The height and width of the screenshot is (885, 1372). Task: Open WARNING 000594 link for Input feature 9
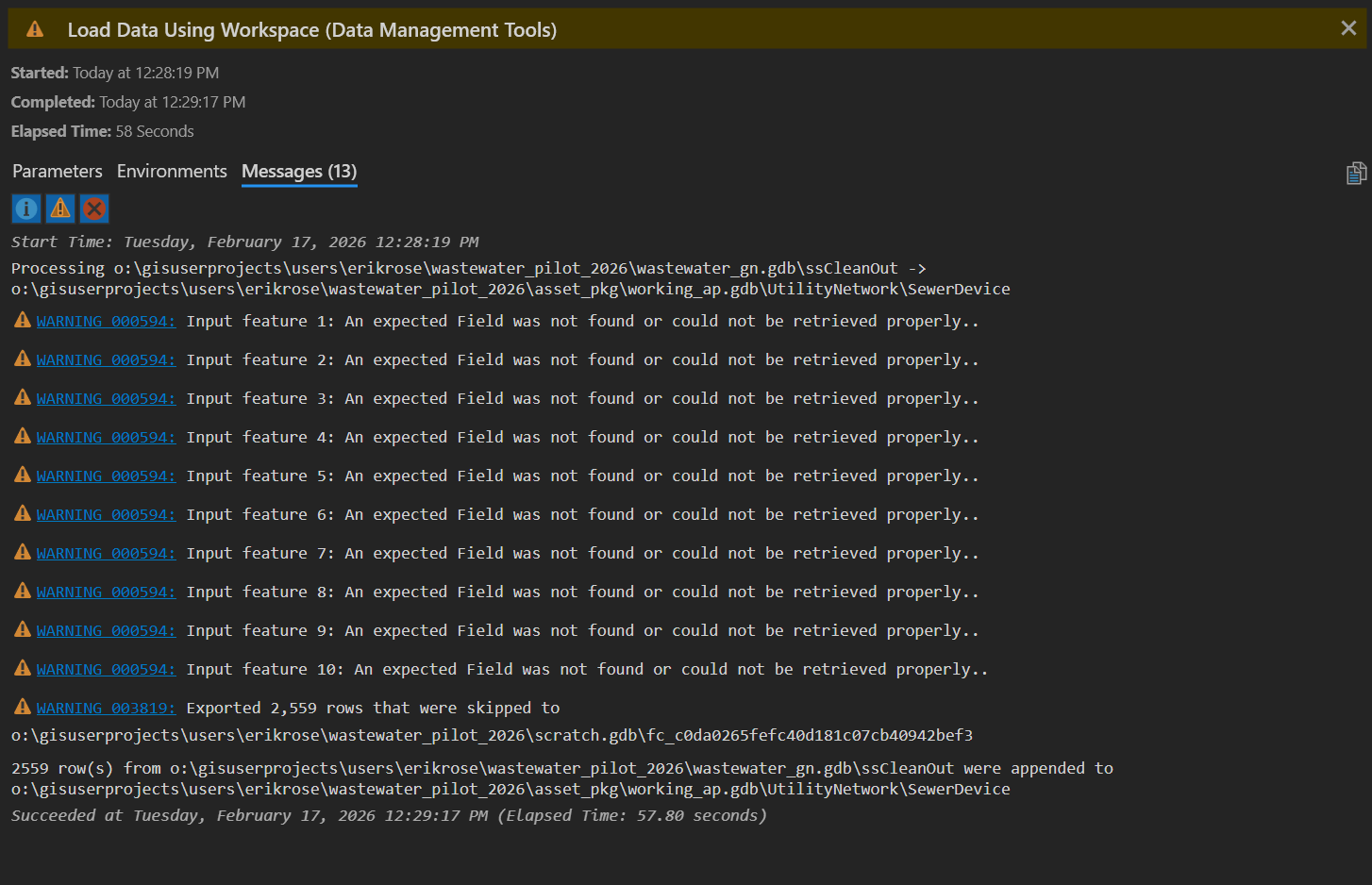105,629
